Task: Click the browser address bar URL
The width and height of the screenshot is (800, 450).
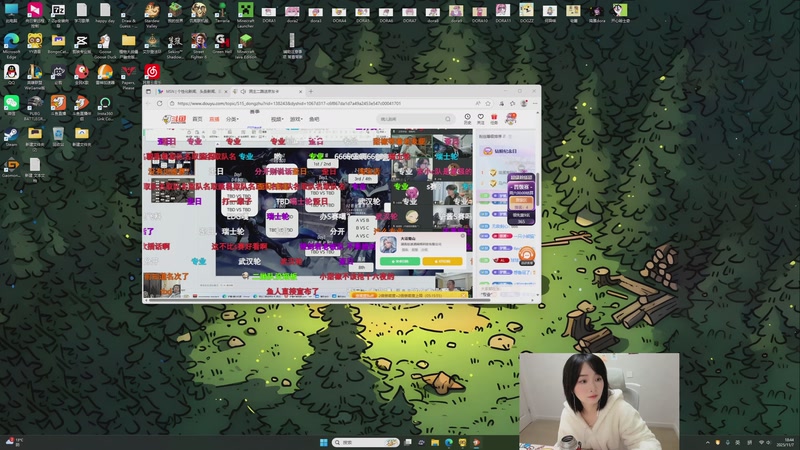Action: tap(289, 103)
